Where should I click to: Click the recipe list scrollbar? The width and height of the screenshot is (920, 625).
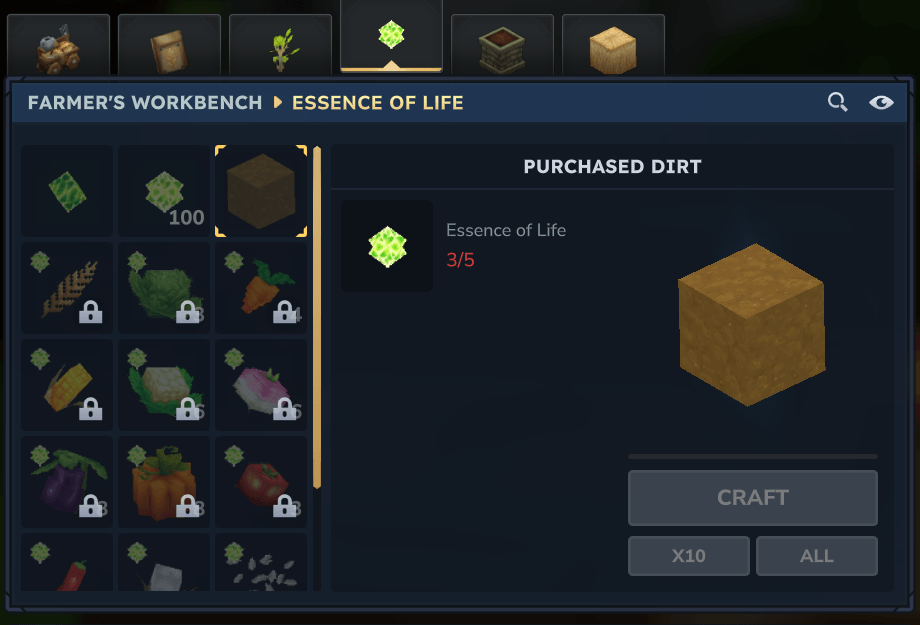click(317, 317)
